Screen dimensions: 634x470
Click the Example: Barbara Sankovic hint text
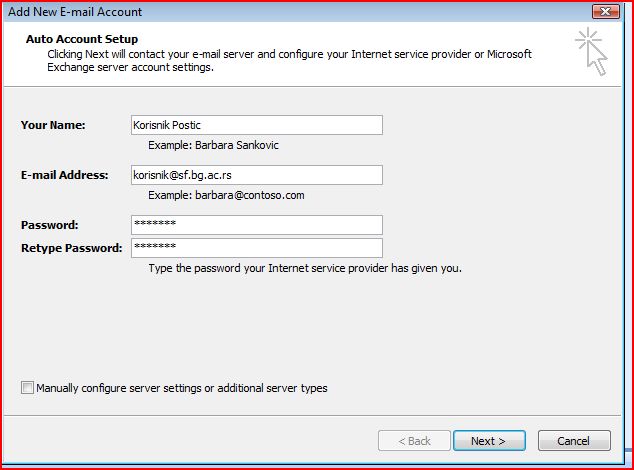click(213, 145)
